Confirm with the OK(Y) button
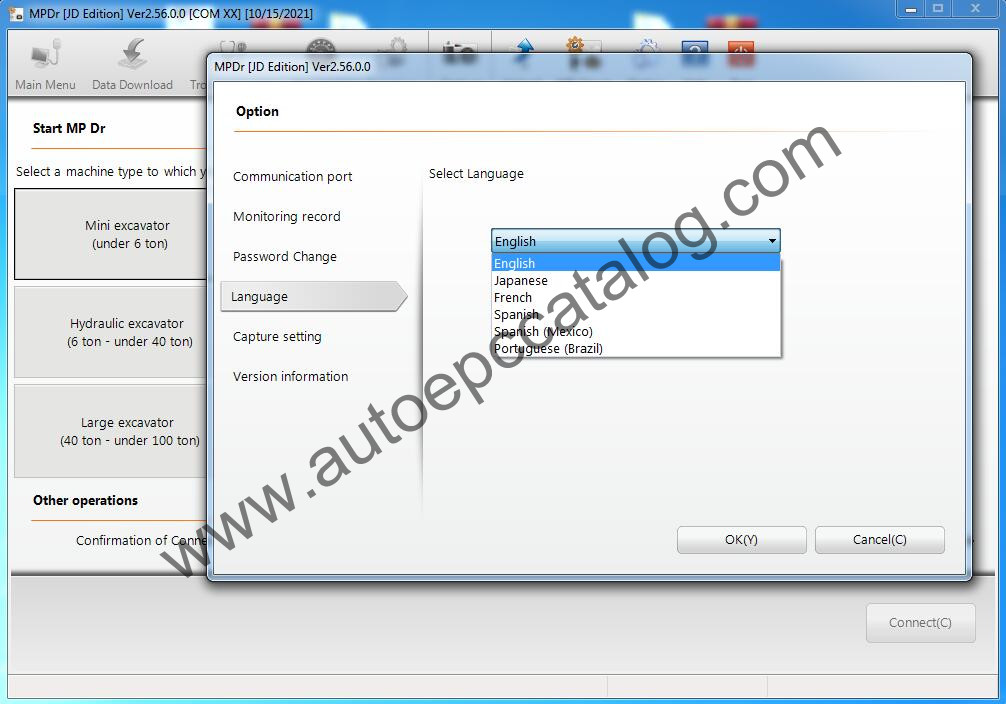Screen dimensions: 1006x704 click(x=742, y=540)
